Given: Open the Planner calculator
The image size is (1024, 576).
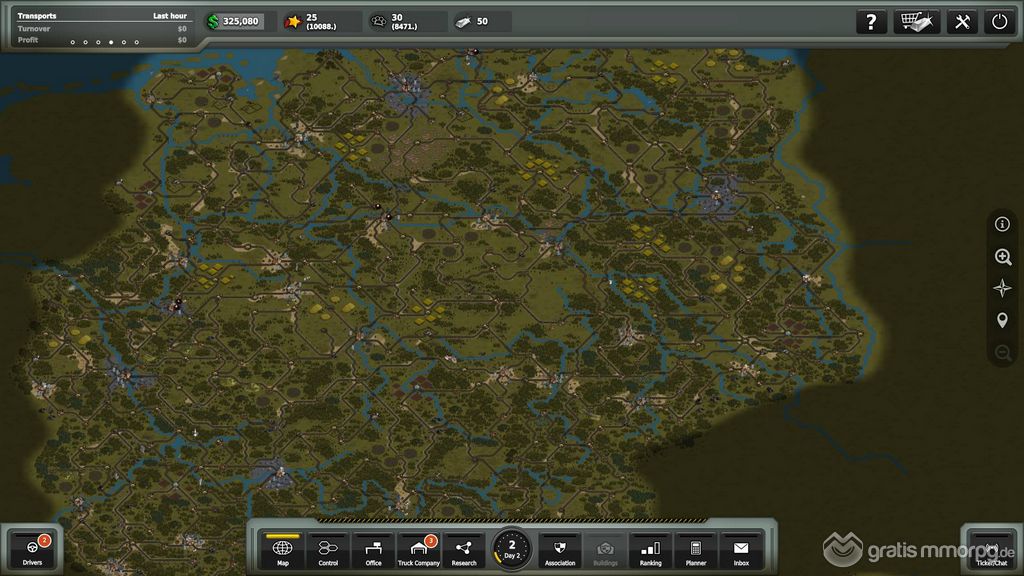Looking at the screenshot, I should pyautogui.click(x=695, y=550).
